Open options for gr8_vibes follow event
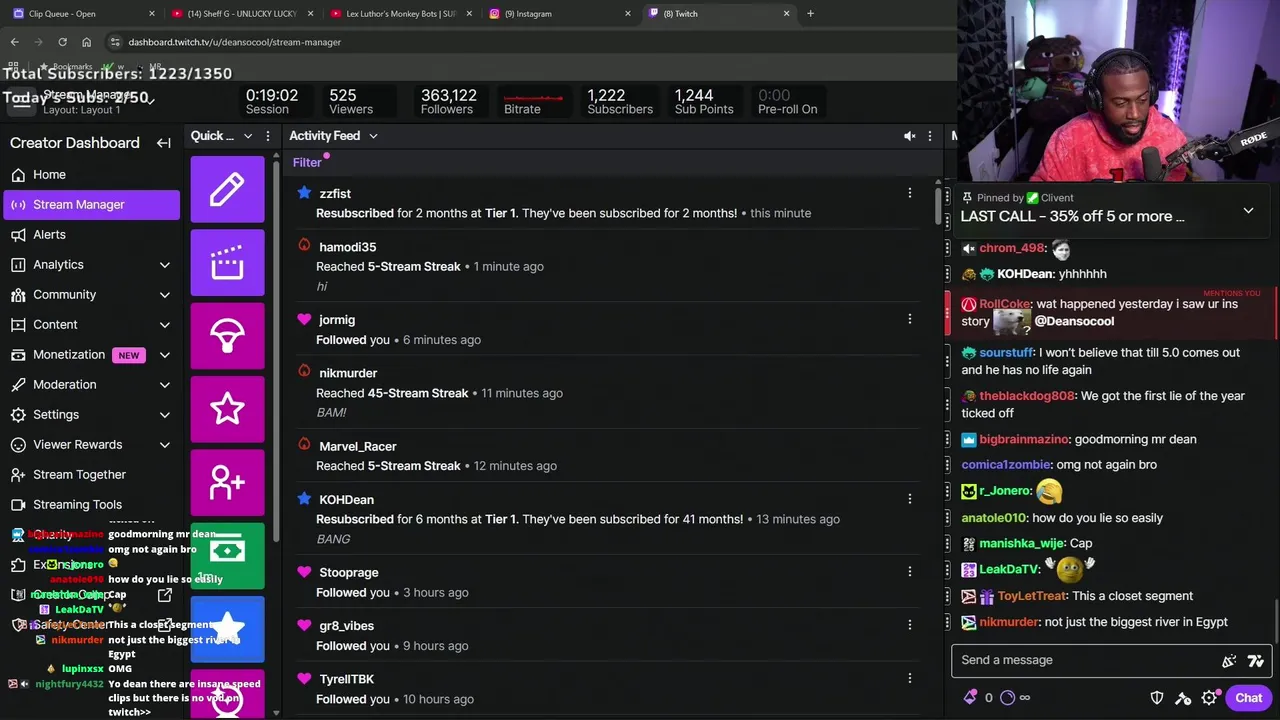The height and width of the screenshot is (720, 1280). (910, 625)
